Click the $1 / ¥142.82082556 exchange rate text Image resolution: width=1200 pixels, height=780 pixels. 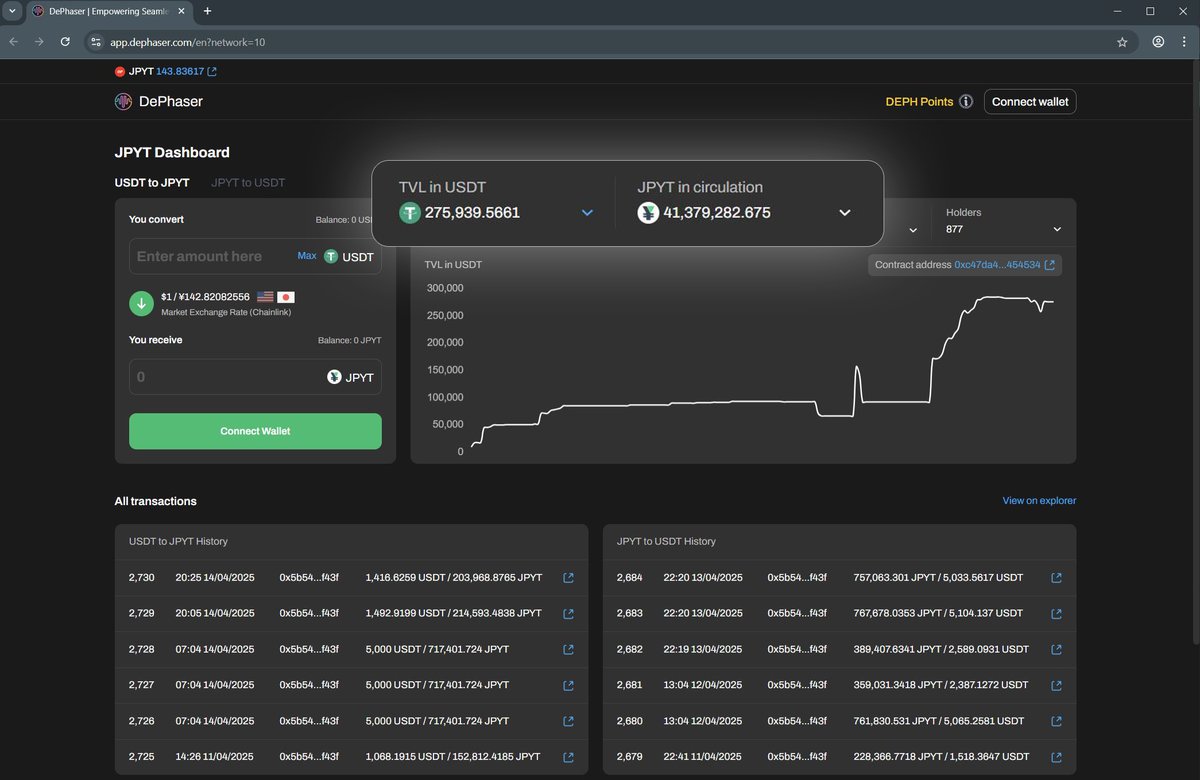[x=205, y=297]
